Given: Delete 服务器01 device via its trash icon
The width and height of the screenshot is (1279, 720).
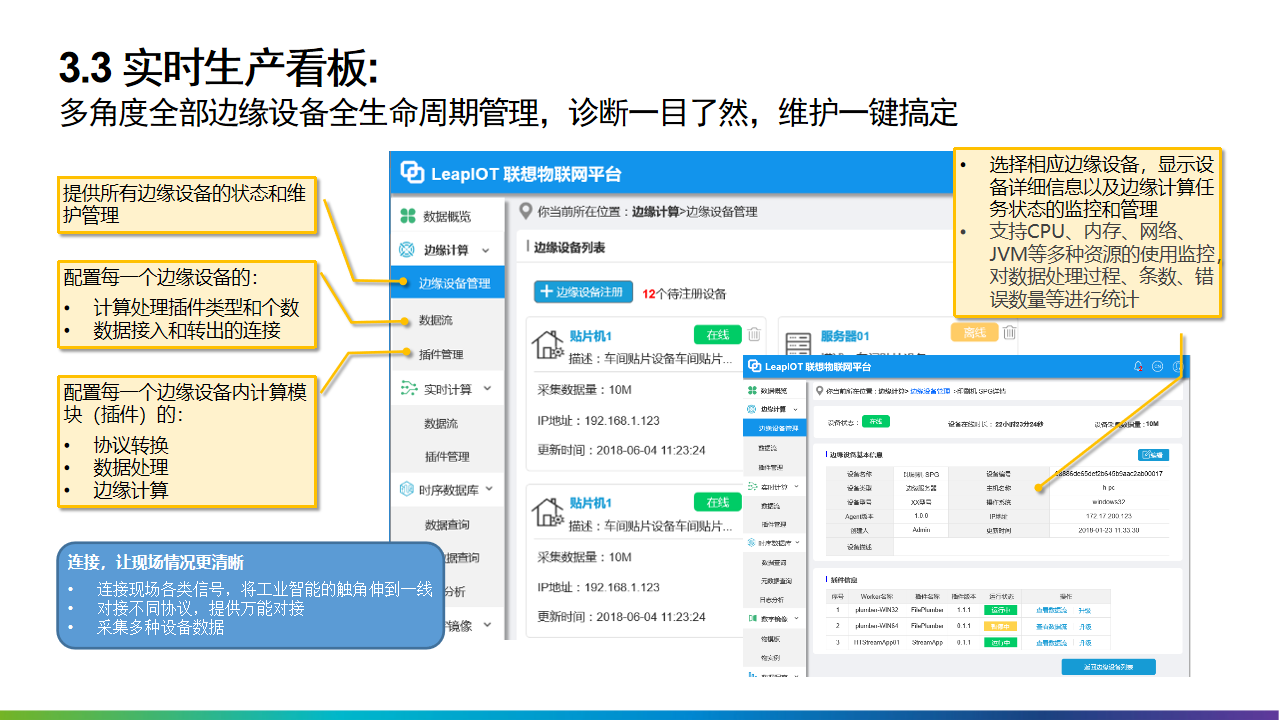Looking at the screenshot, I should tap(1010, 333).
